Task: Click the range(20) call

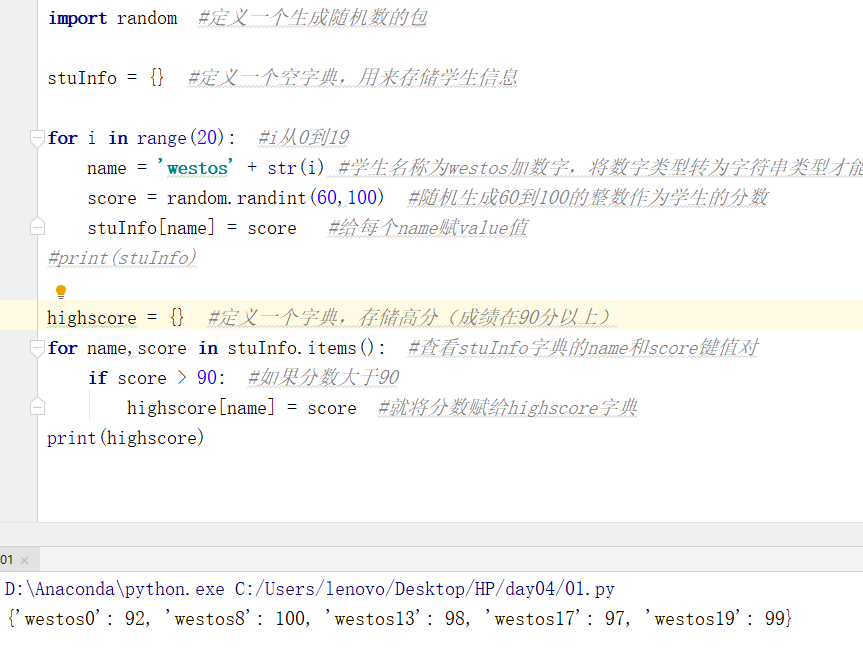Action: (181, 138)
